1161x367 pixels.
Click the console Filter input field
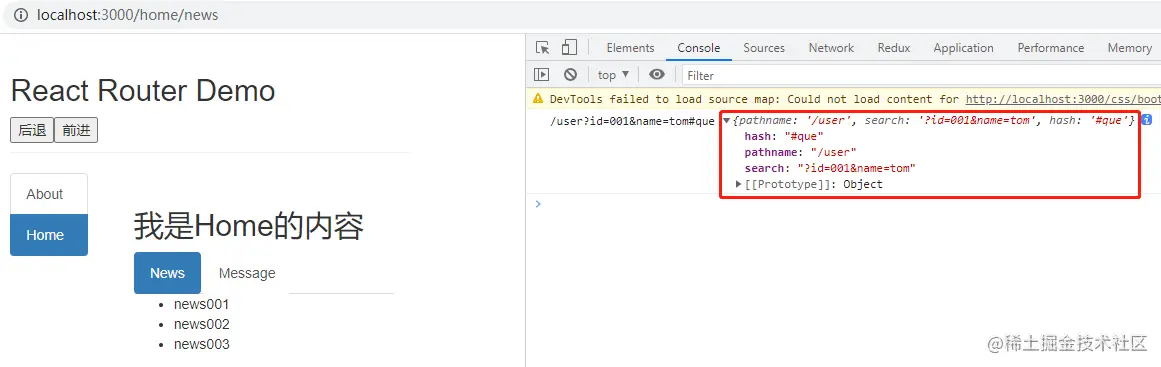pos(920,75)
